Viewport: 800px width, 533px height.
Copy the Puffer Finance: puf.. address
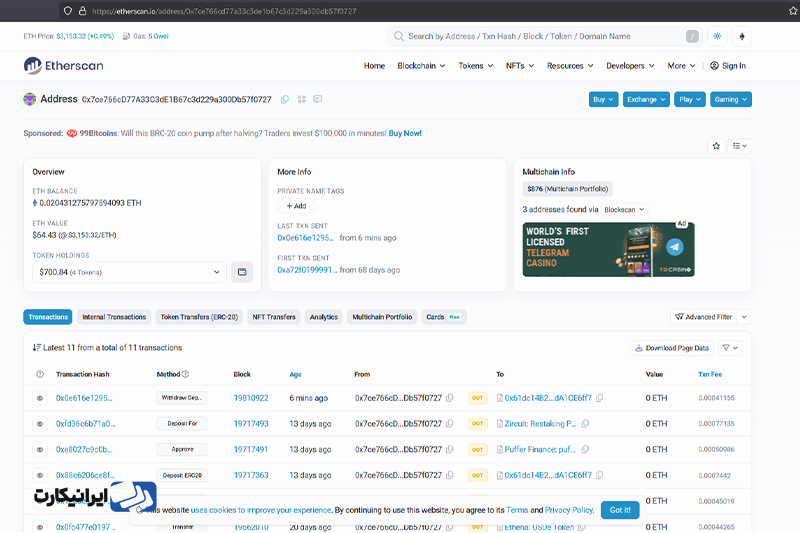click(585, 449)
